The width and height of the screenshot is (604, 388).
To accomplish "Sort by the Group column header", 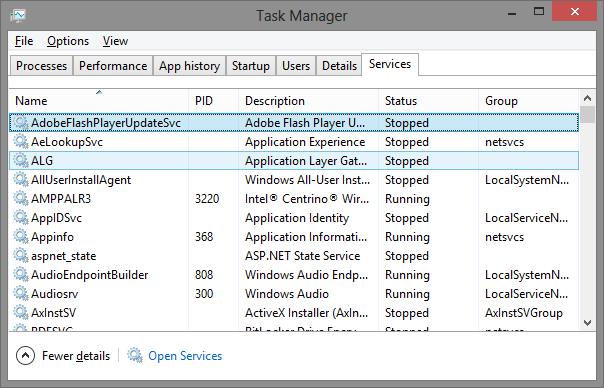I will click(x=528, y=101).
